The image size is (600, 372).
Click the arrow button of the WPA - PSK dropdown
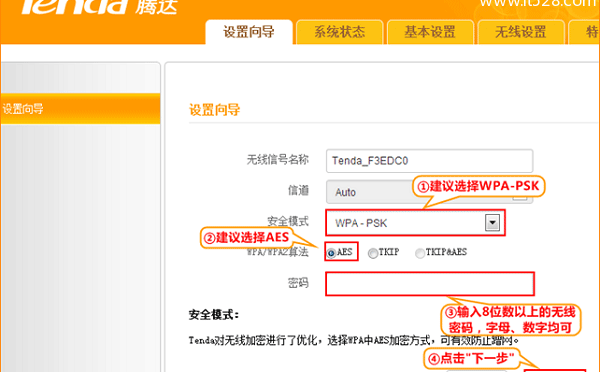click(x=492, y=222)
